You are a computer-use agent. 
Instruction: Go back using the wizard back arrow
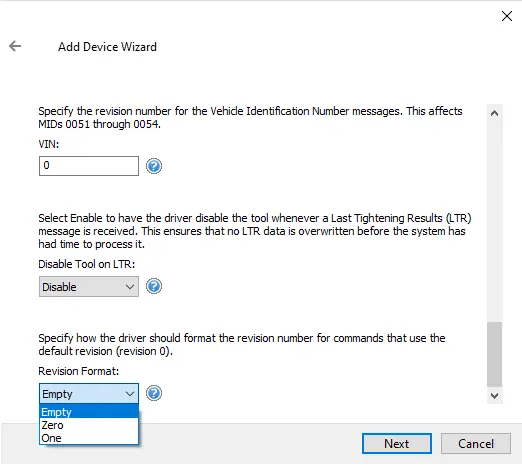15,46
